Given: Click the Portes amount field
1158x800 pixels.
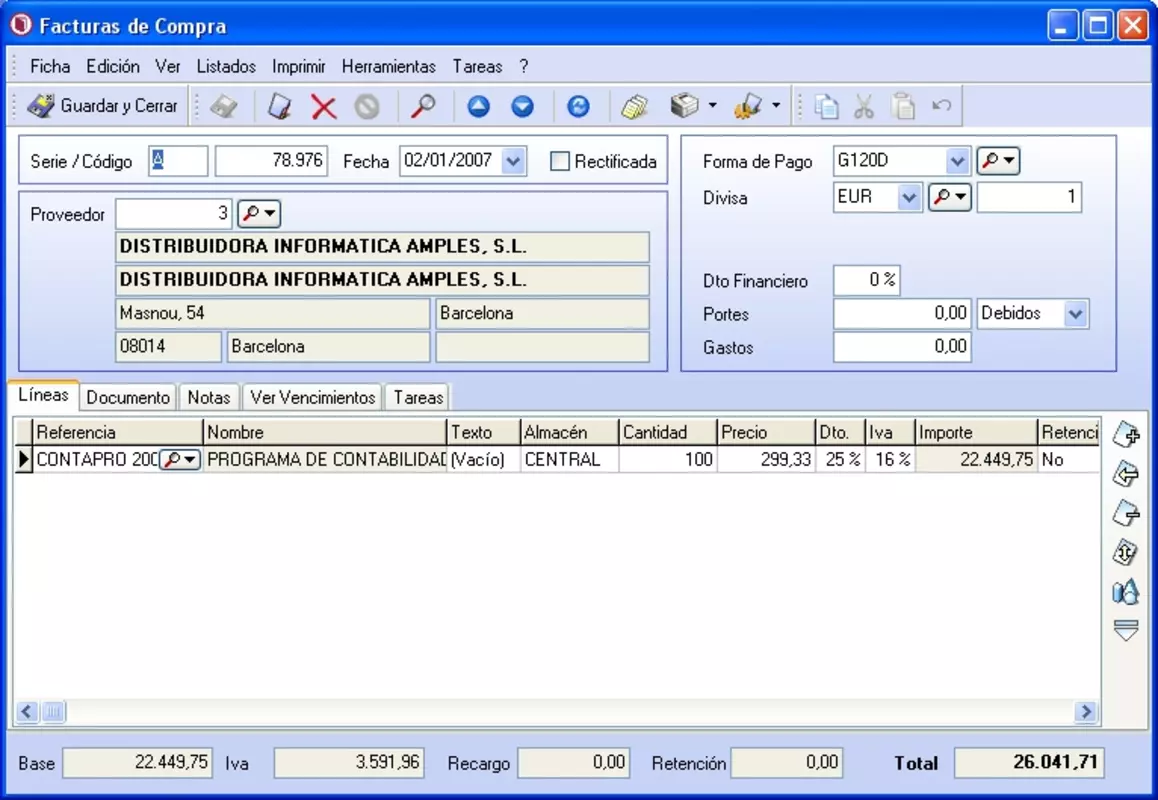Looking at the screenshot, I should click(x=902, y=314).
